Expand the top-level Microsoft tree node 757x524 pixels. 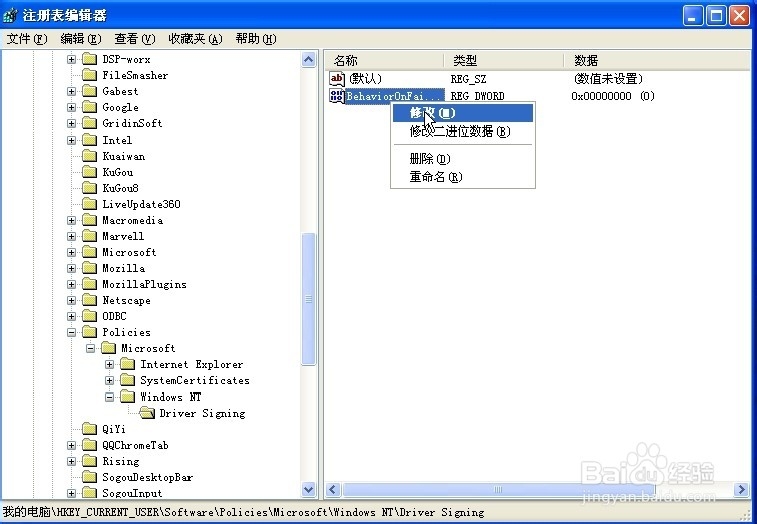point(71,252)
